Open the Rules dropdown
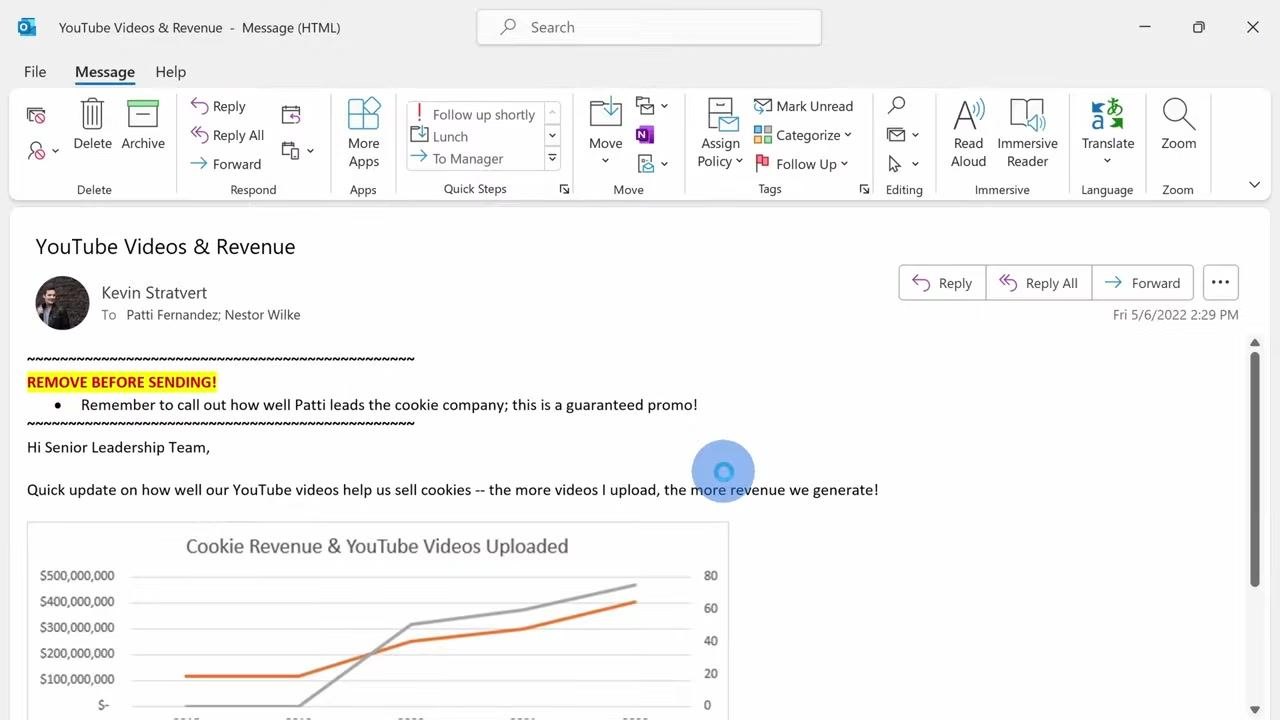This screenshot has width=1280, height=720. 652,106
